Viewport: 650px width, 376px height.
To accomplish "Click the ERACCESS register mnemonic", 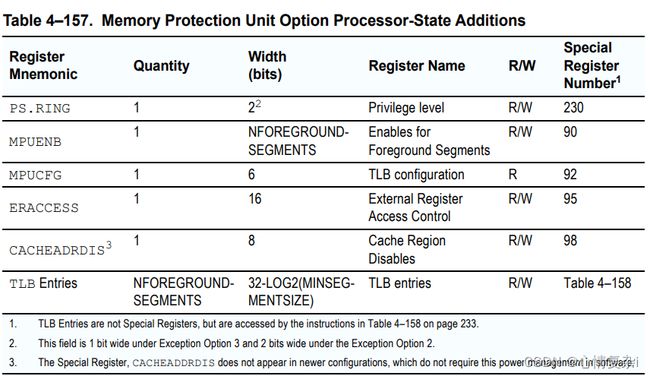I will (44, 208).
